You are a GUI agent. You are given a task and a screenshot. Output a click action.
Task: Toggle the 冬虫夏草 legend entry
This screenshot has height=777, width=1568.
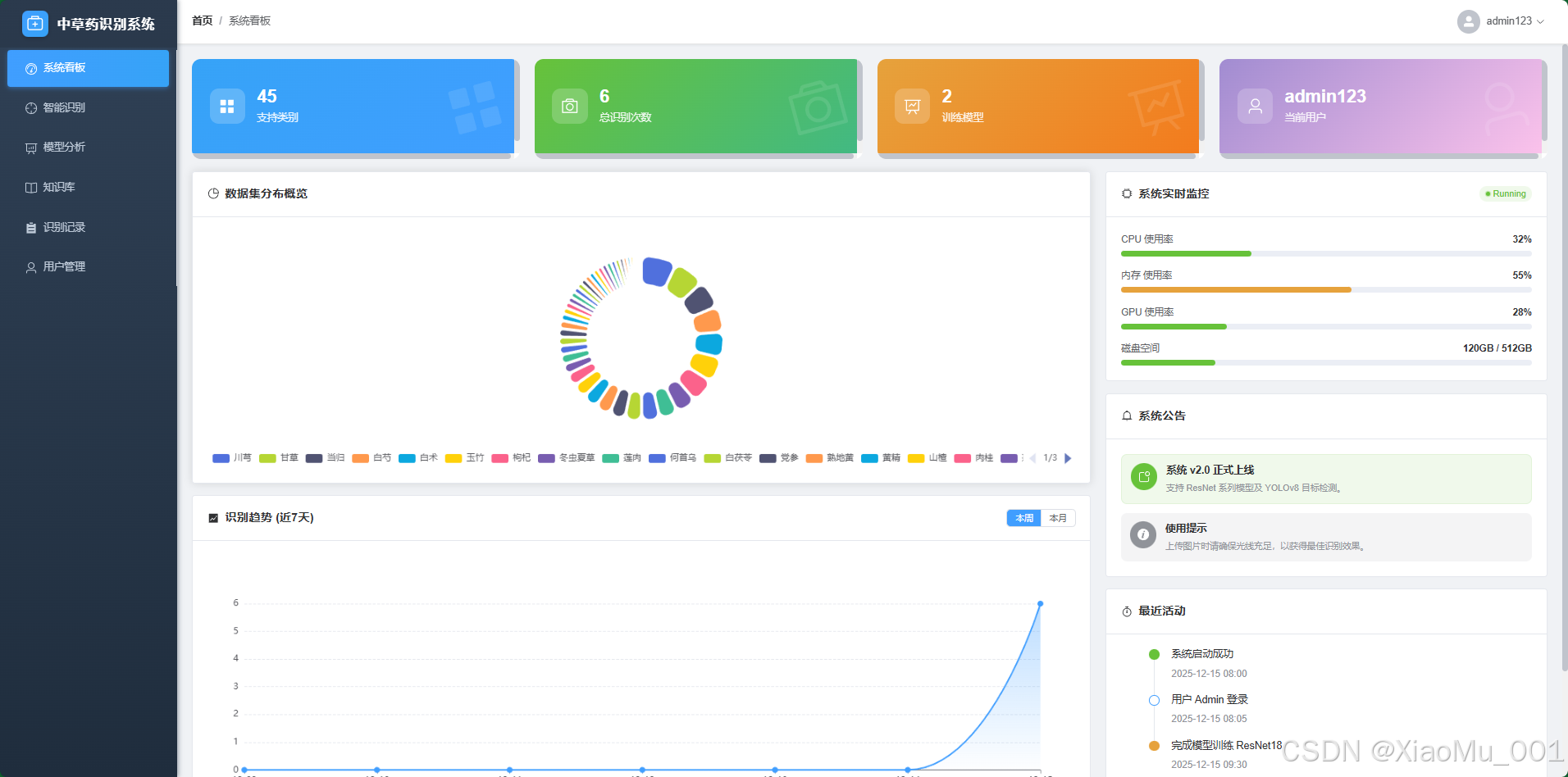click(567, 458)
